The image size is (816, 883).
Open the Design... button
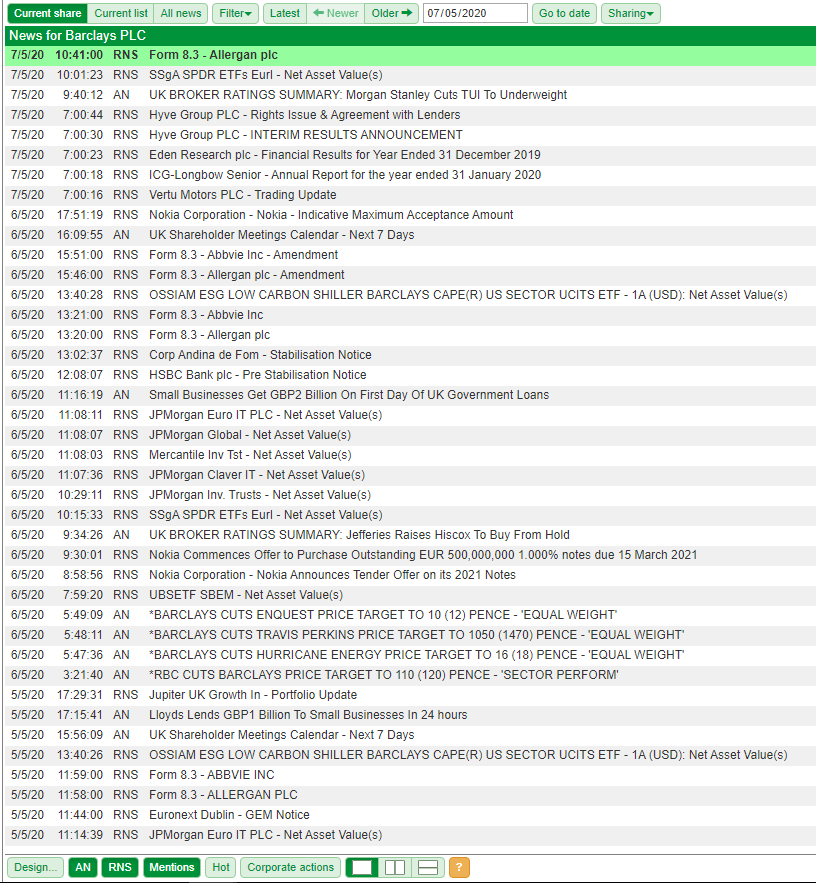[35, 867]
